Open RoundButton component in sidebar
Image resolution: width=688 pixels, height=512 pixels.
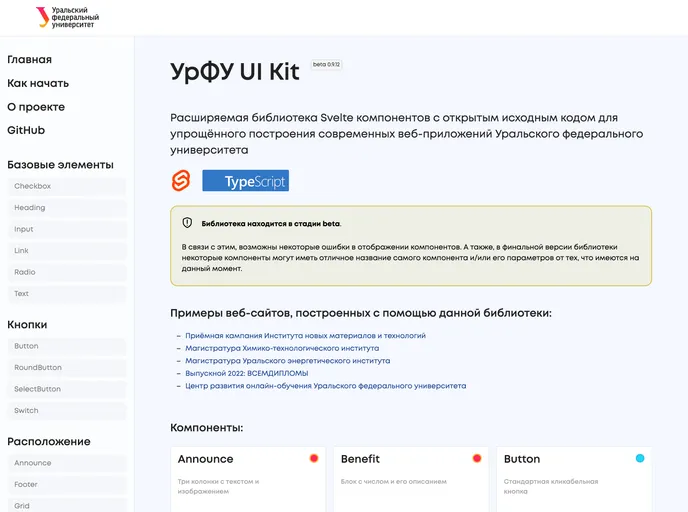coord(38,367)
